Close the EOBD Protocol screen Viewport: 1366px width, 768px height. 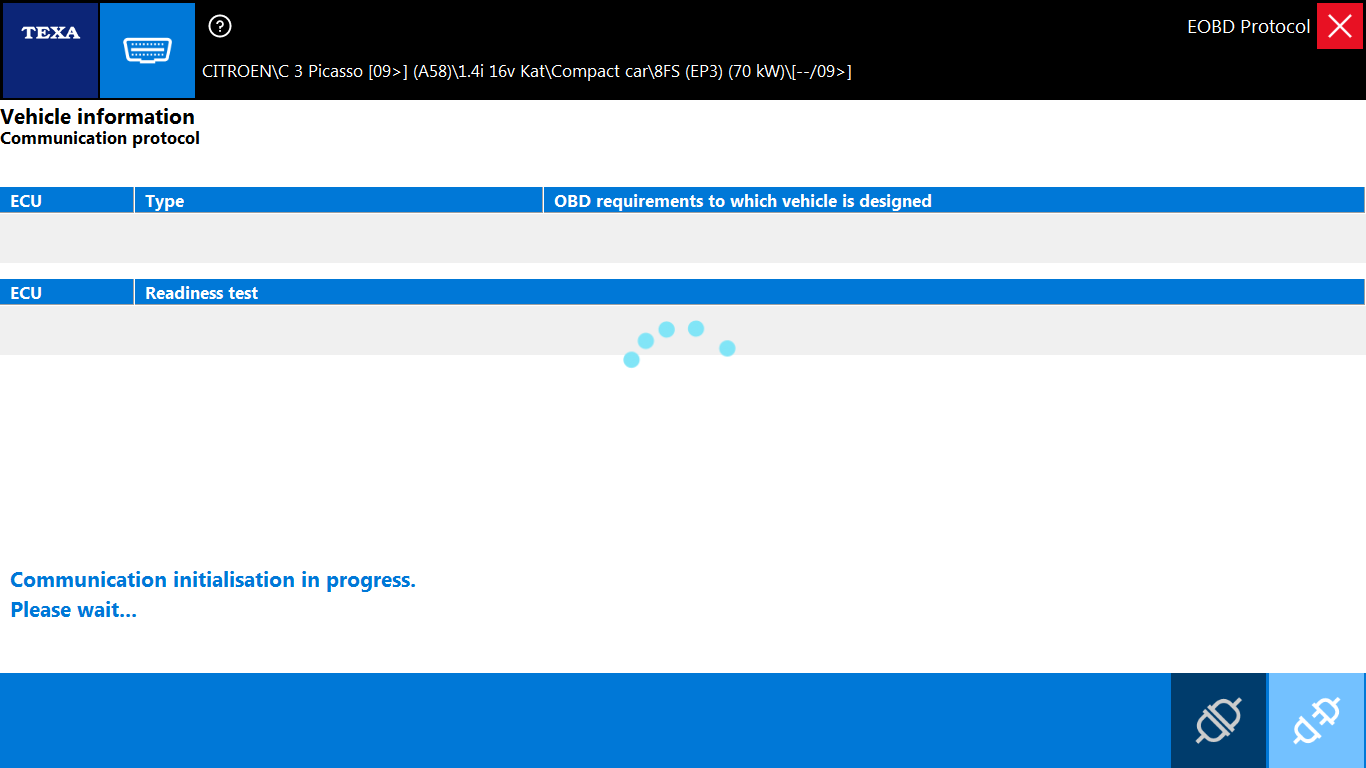1340,26
